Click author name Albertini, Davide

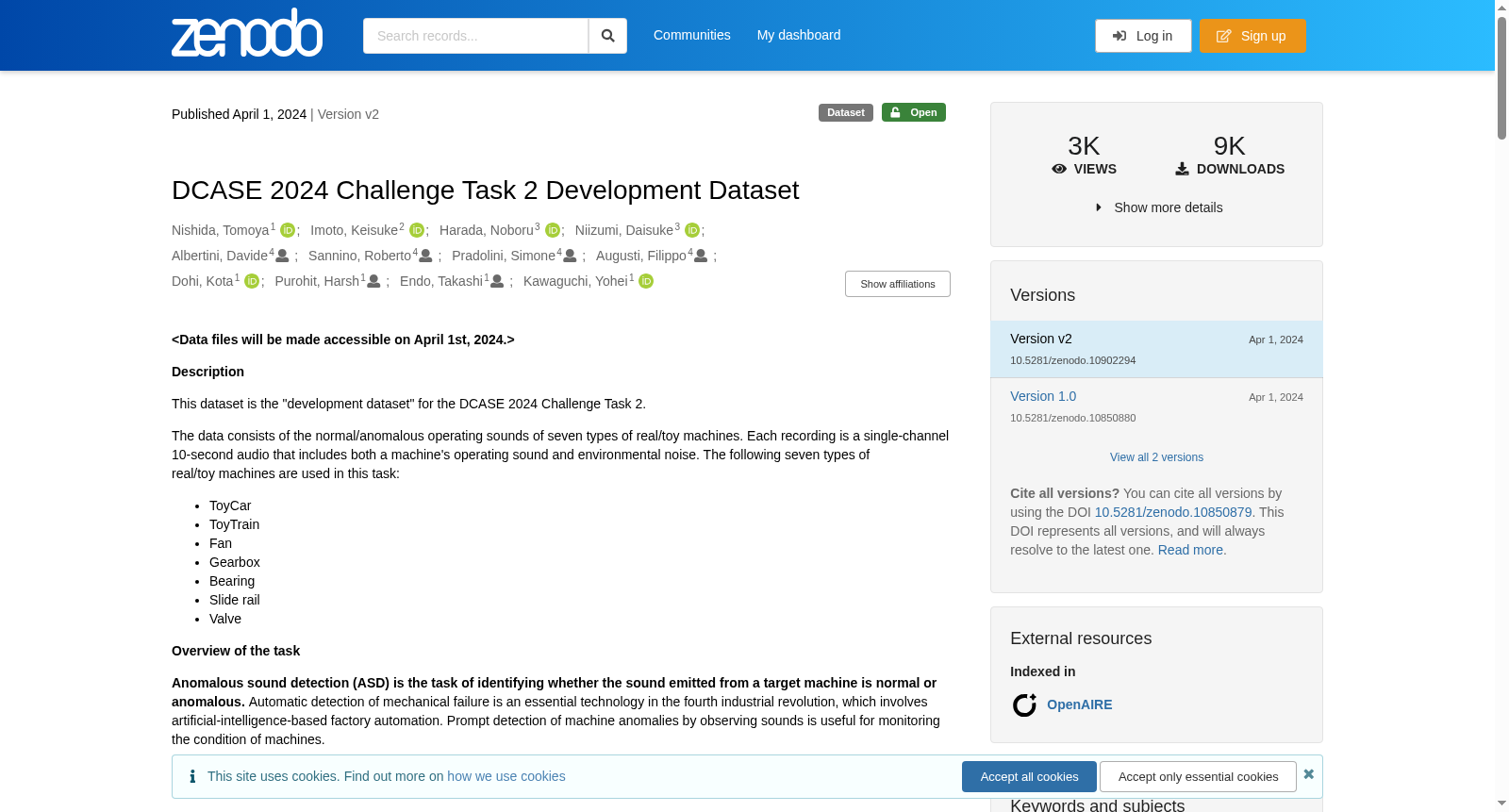[x=220, y=256]
